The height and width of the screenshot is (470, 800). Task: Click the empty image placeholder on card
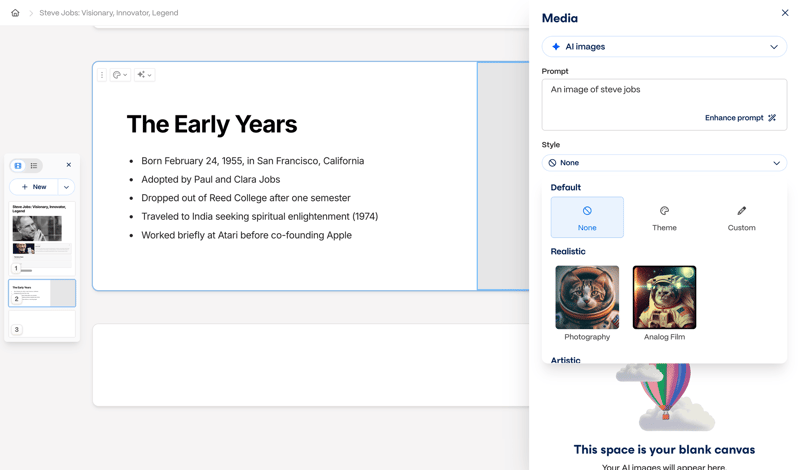pyautogui.click(x=503, y=176)
